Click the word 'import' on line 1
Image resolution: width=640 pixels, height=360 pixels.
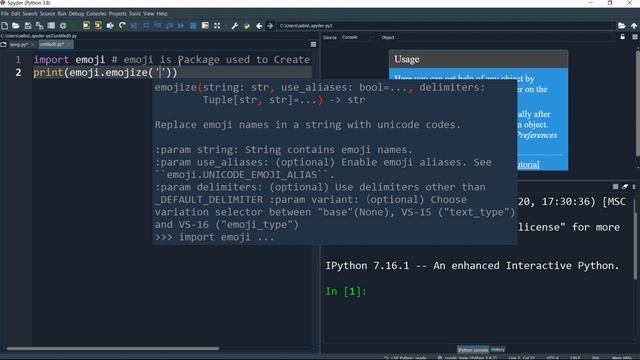[x=51, y=60]
